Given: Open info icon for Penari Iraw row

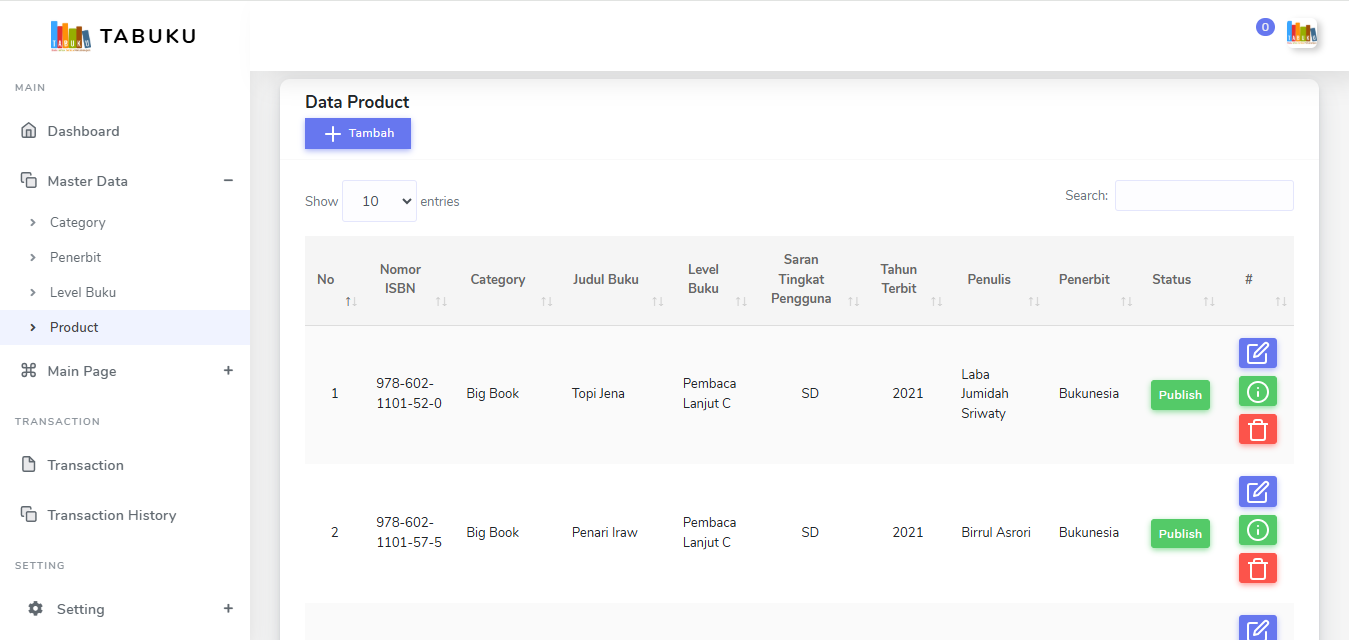Looking at the screenshot, I should tap(1257, 530).
